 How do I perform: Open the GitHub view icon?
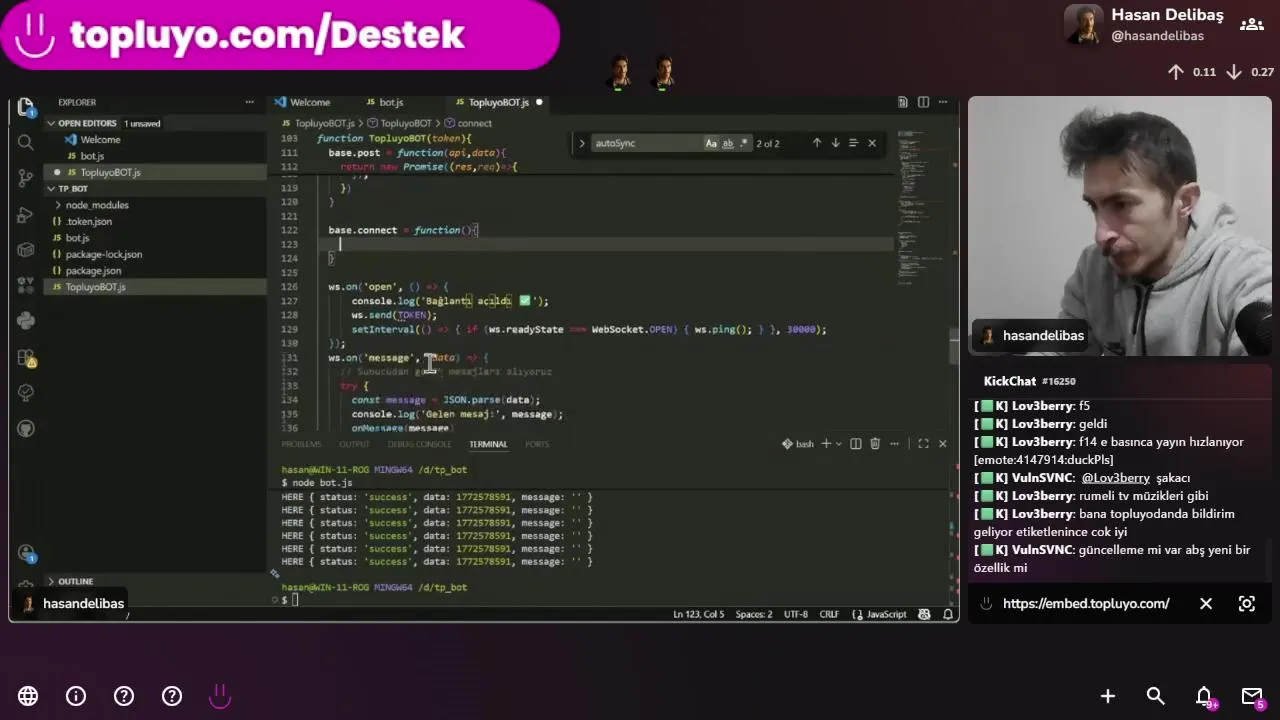[x=26, y=429]
